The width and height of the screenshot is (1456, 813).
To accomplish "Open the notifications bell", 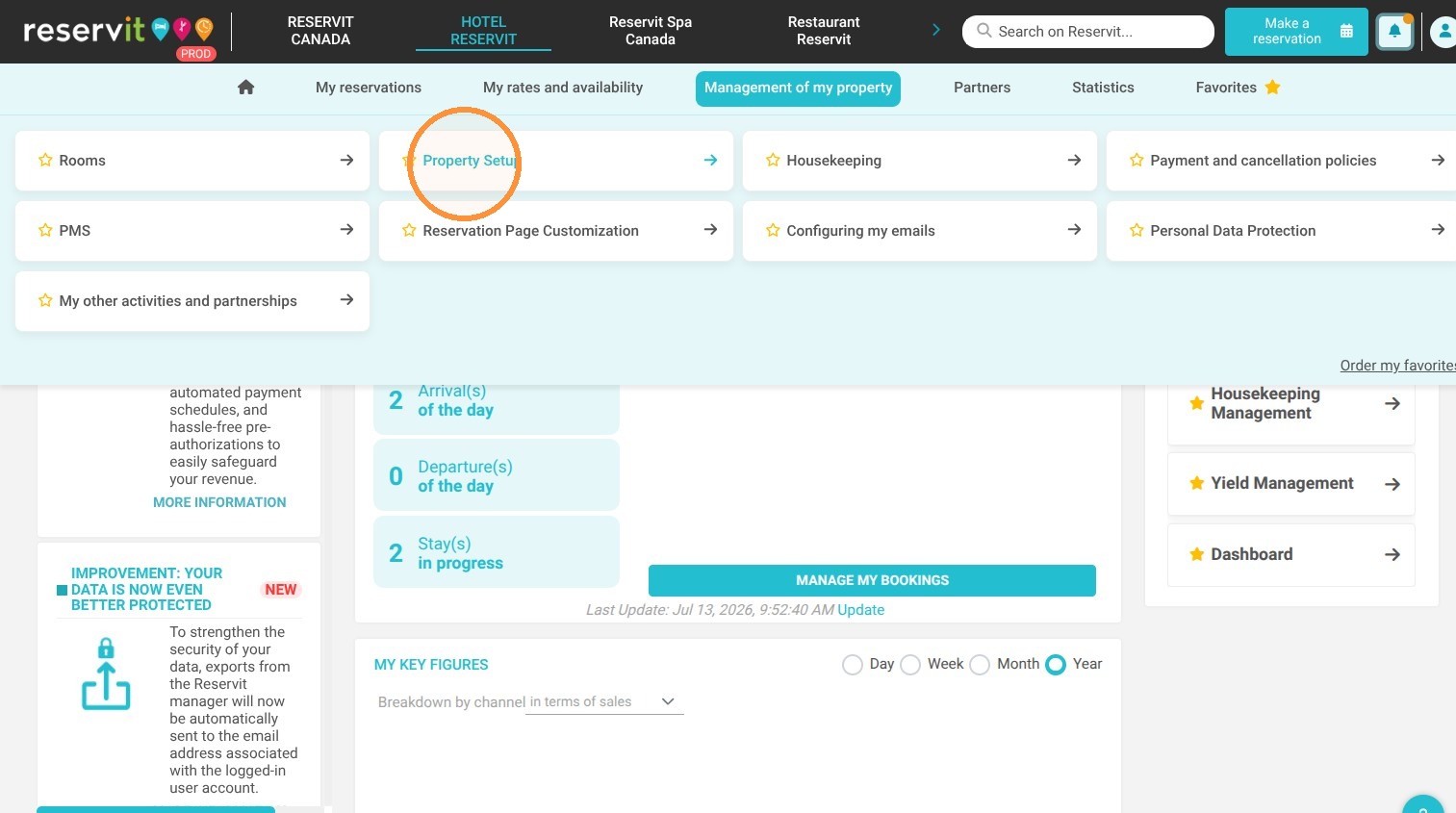I will coord(1394,32).
